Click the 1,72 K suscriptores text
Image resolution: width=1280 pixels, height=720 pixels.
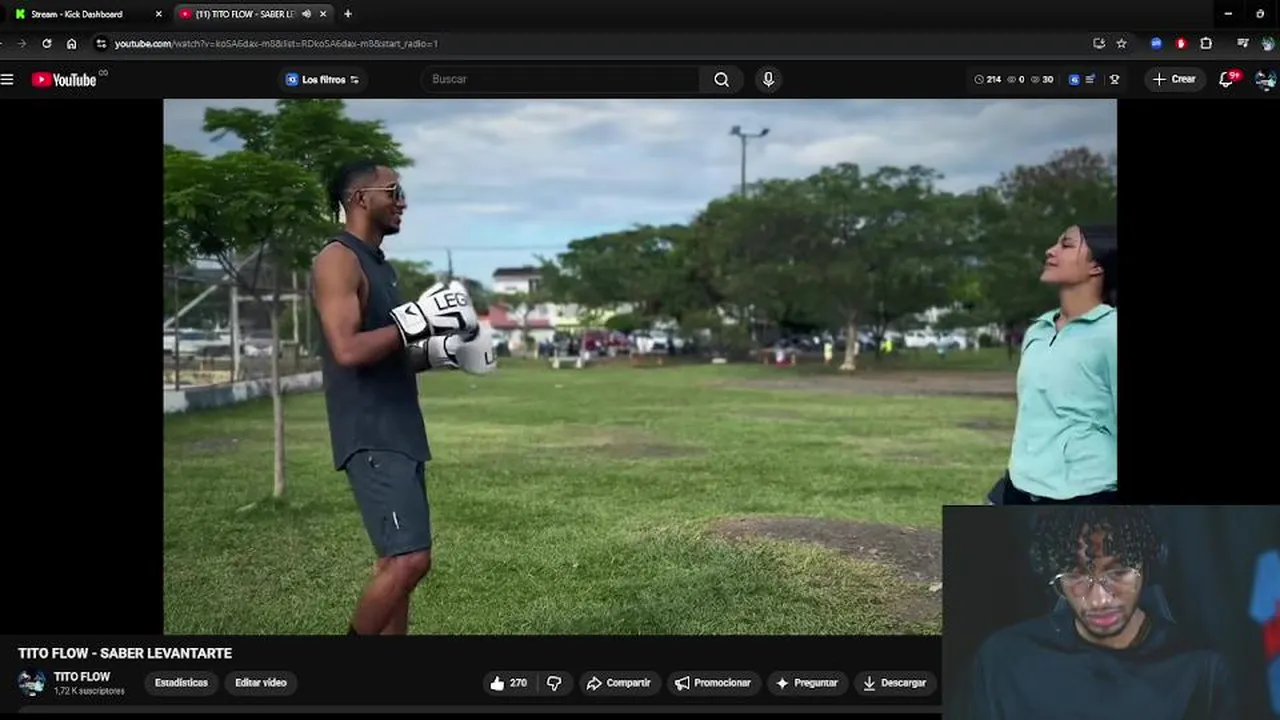point(89,691)
